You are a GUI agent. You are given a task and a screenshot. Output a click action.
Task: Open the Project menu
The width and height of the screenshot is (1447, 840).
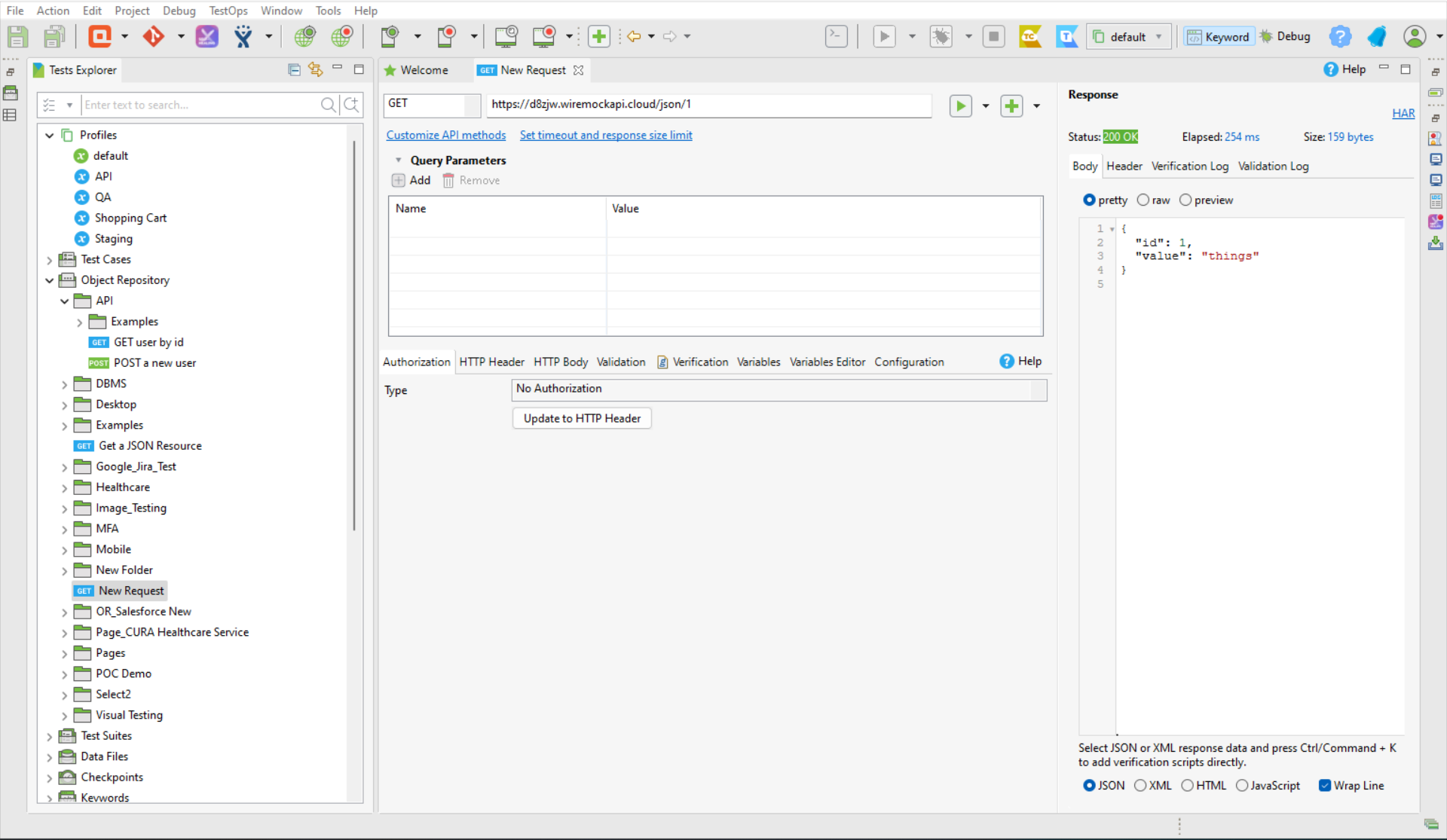(x=132, y=11)
